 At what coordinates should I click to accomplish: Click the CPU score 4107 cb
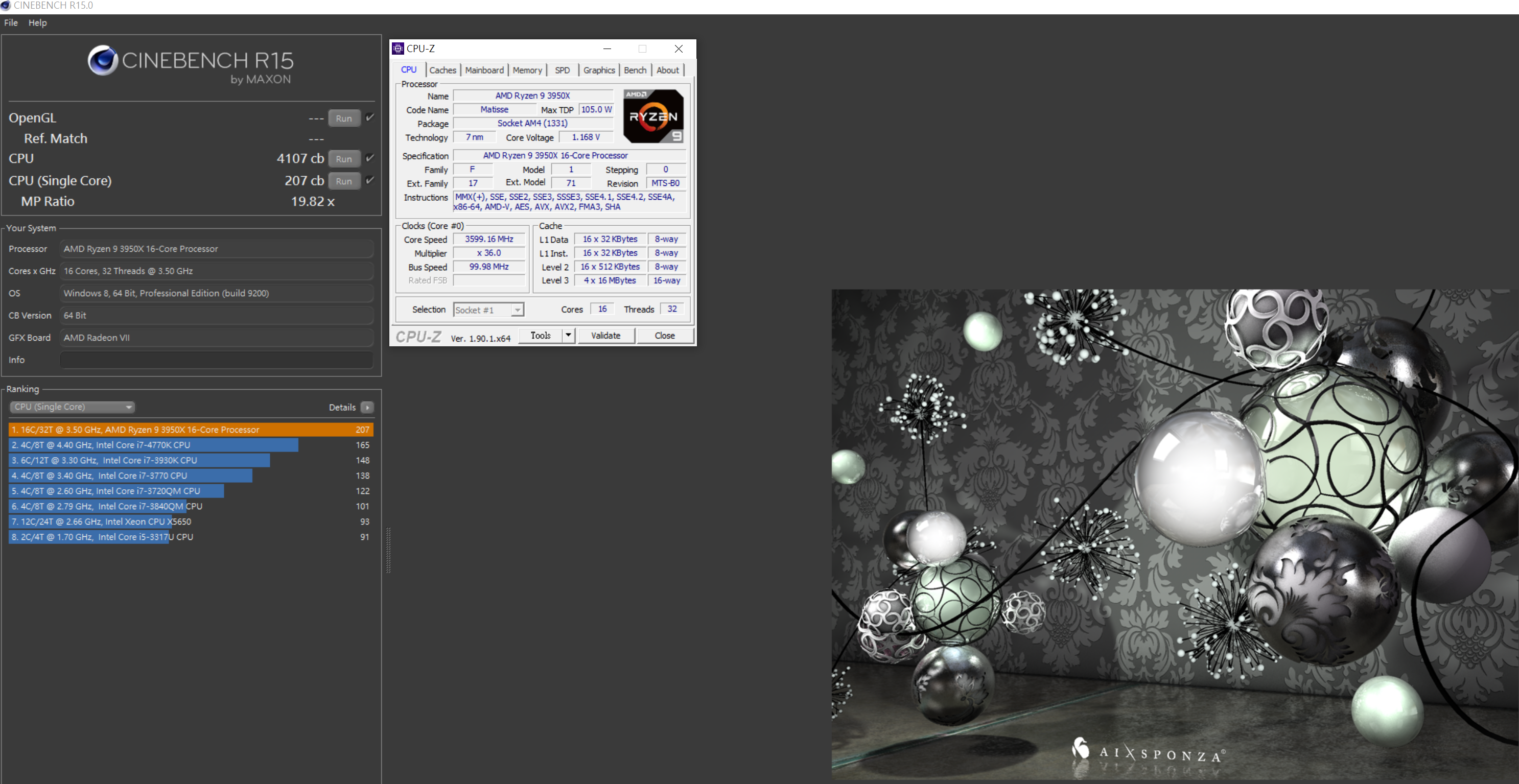point(300,158)
